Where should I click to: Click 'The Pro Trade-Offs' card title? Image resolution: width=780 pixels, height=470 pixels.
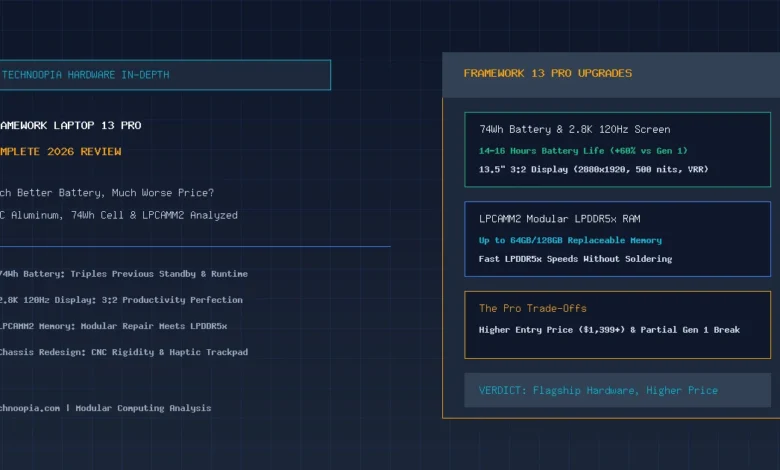click(x=533, y=308)
